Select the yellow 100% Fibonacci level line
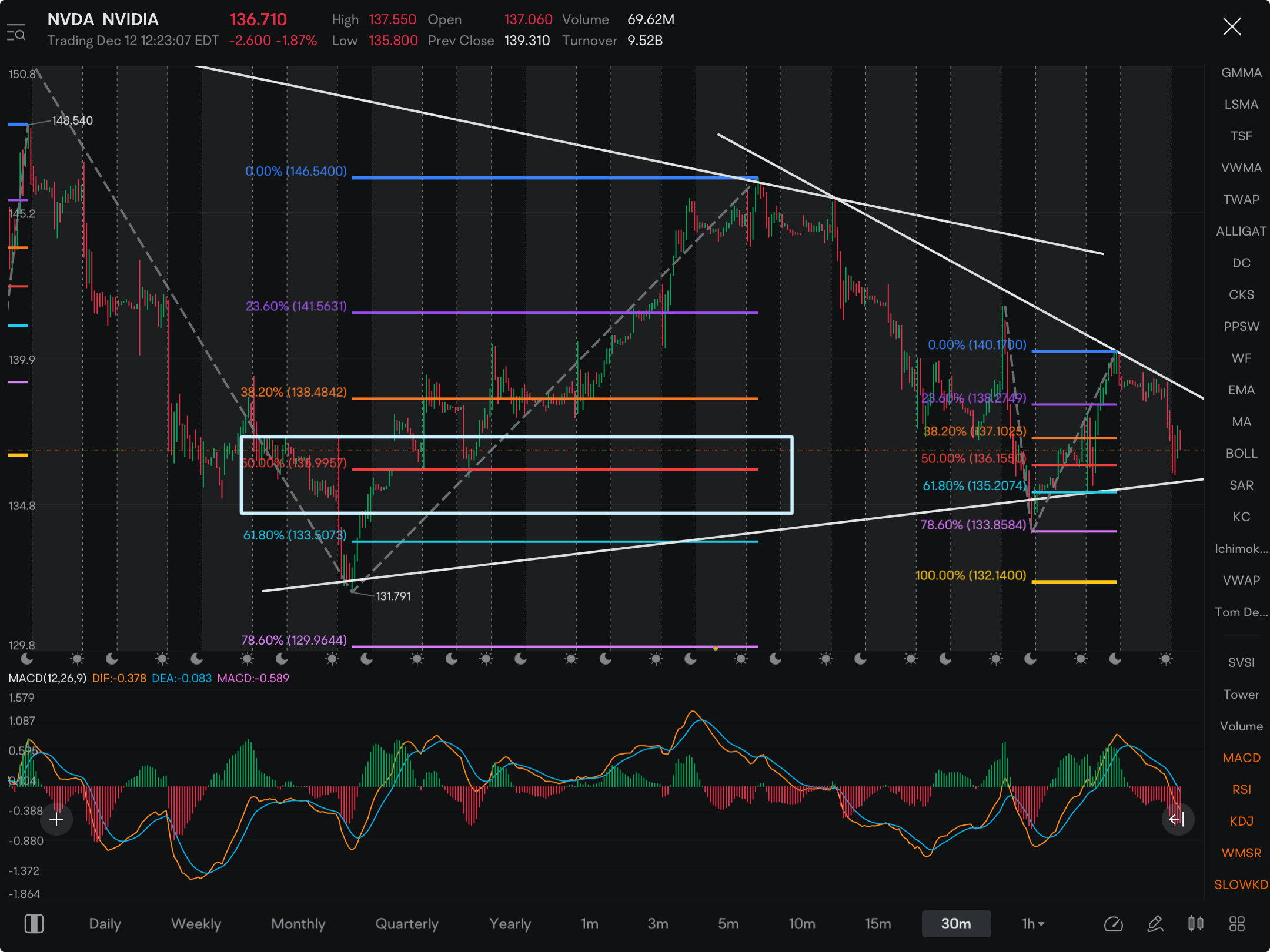This screenshot has width=1270, height=952. (1074, 582)
